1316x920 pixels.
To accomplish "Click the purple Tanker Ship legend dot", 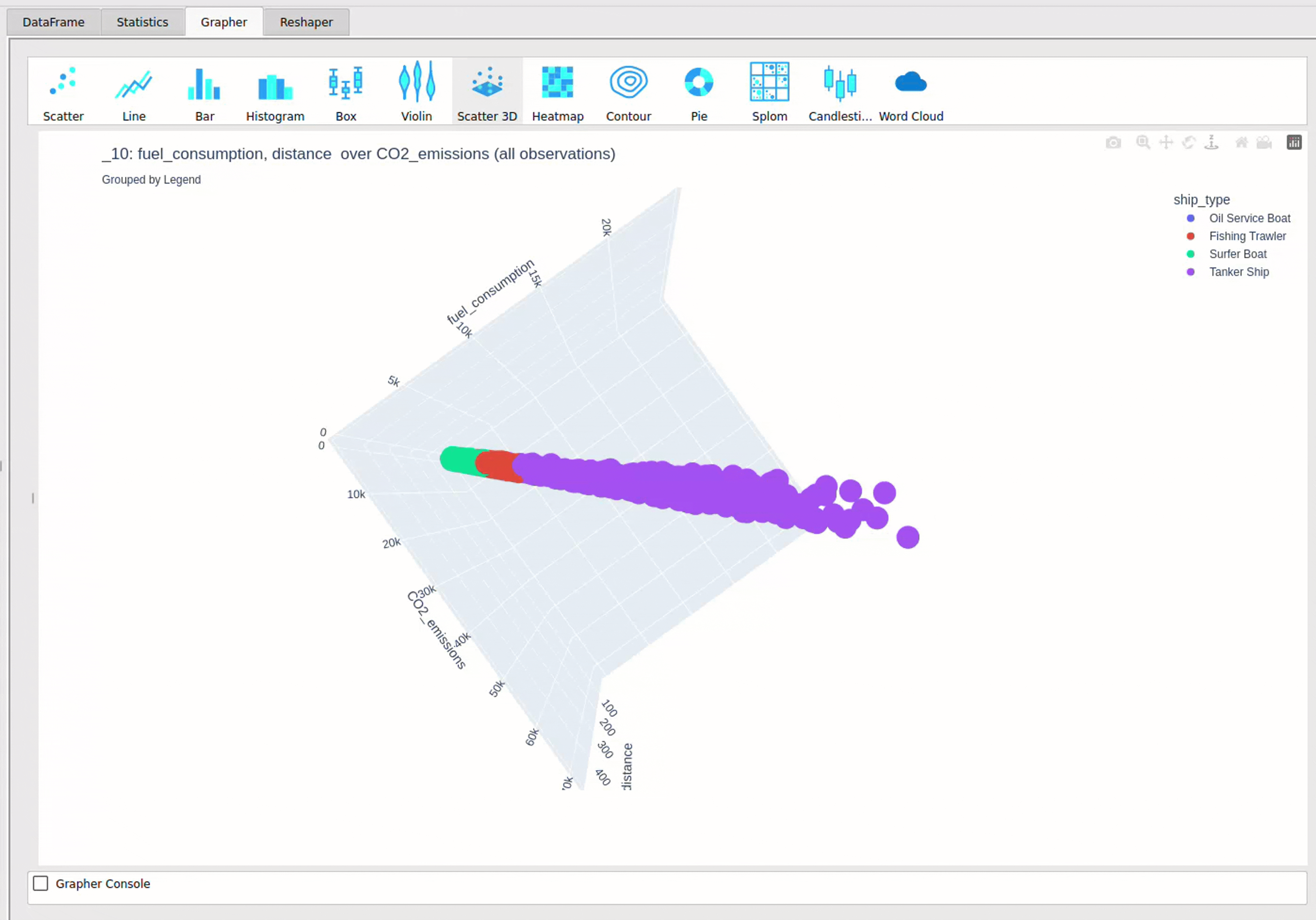I will (x=1190, y=272).
